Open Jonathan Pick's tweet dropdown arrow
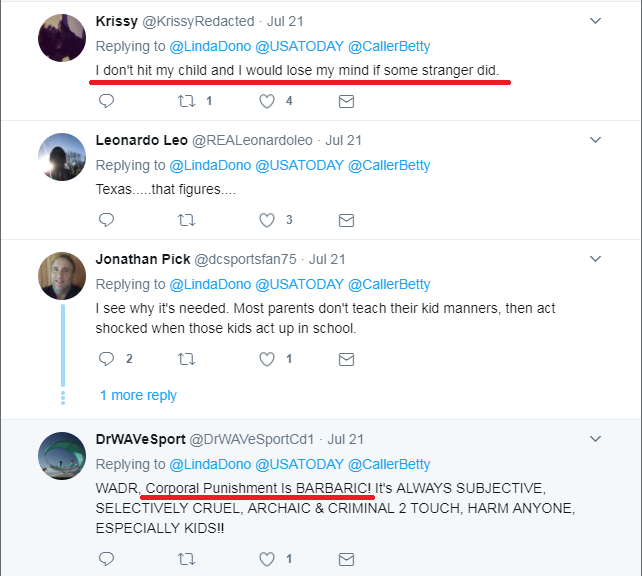Viewport: 642px width, 576px height. (x=596, y=258)
